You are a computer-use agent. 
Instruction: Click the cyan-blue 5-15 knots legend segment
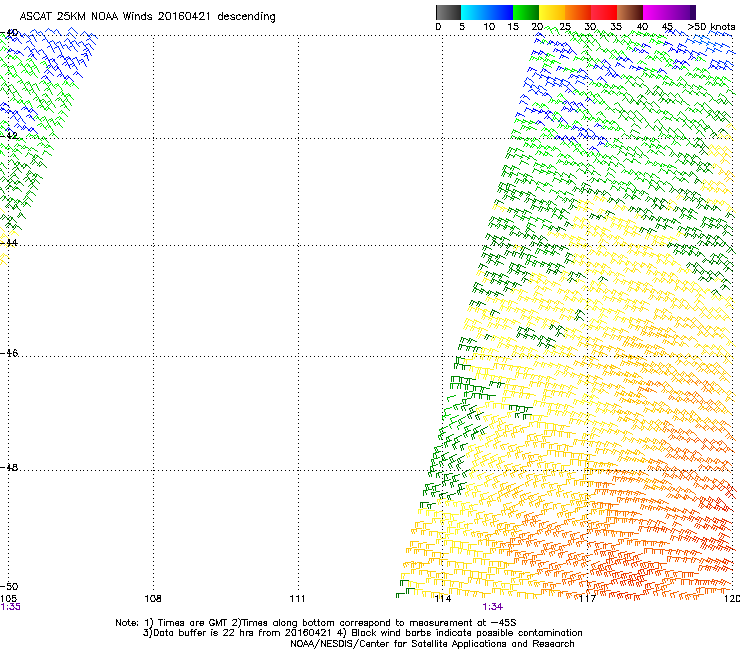tap(487, 12)
